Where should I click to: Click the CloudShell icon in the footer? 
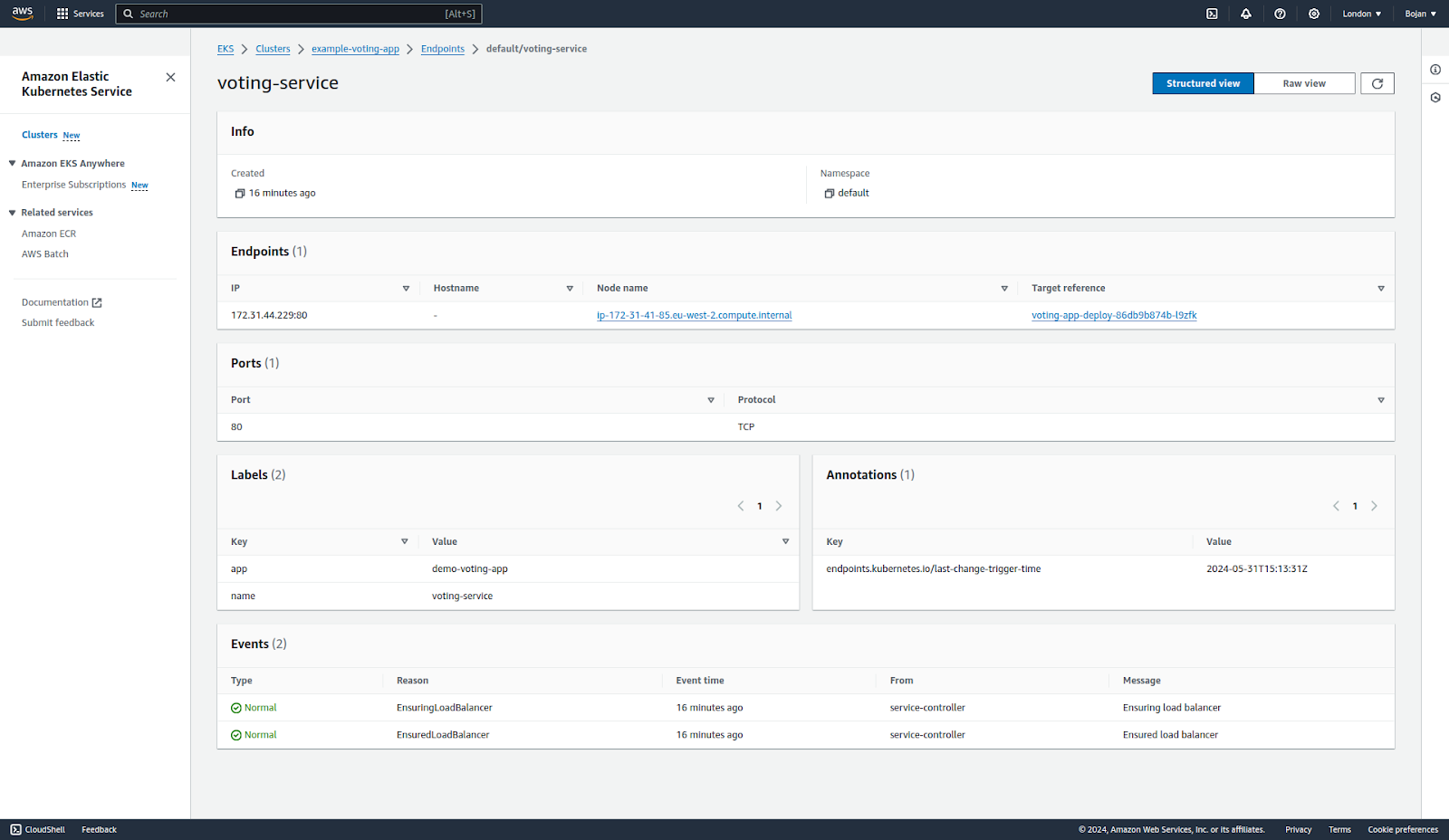[15, 829]
